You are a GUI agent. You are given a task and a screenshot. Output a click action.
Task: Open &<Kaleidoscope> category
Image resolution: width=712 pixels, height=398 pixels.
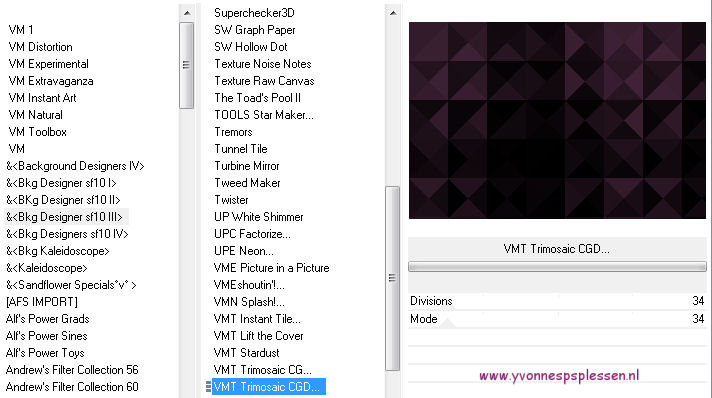46,268
